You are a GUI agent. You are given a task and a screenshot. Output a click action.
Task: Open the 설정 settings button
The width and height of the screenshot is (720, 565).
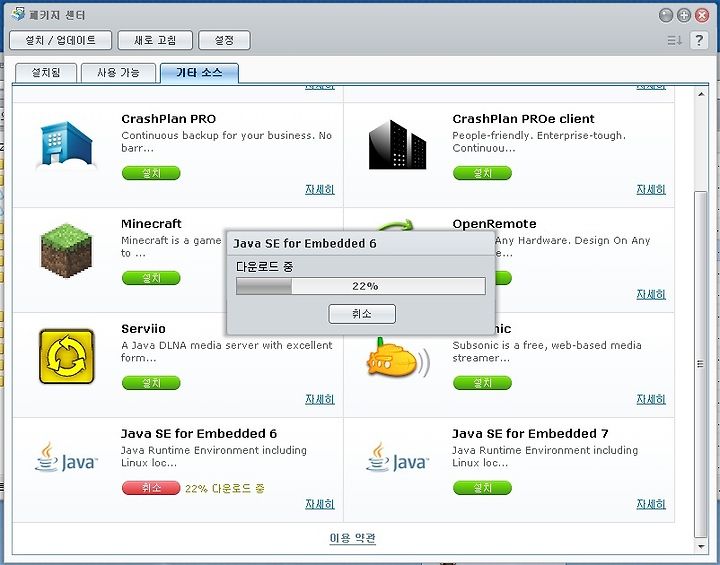[x=224, y=40]
